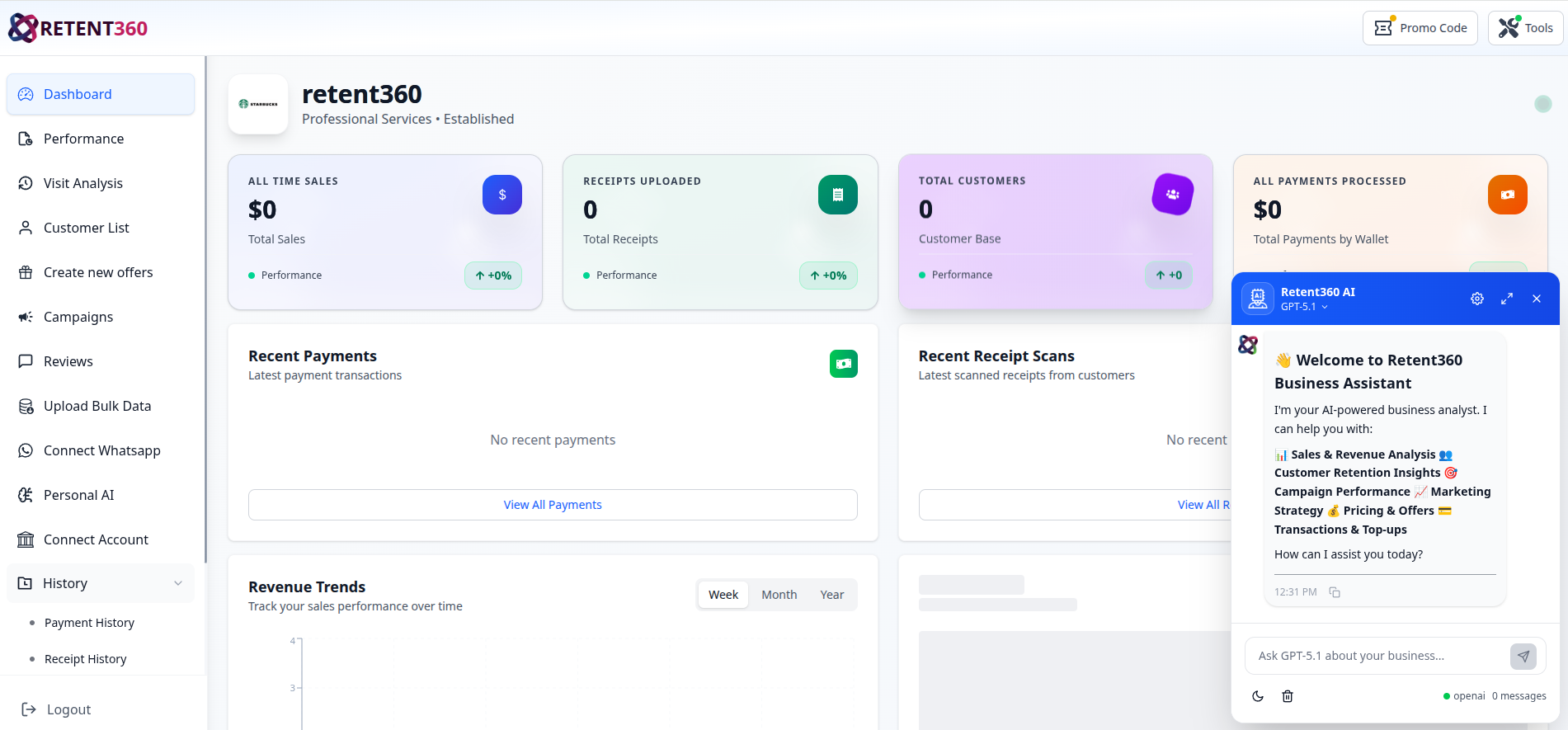Click View All Payments button
This screenshot has height=730, width=1568.
(x=553, y=505)
